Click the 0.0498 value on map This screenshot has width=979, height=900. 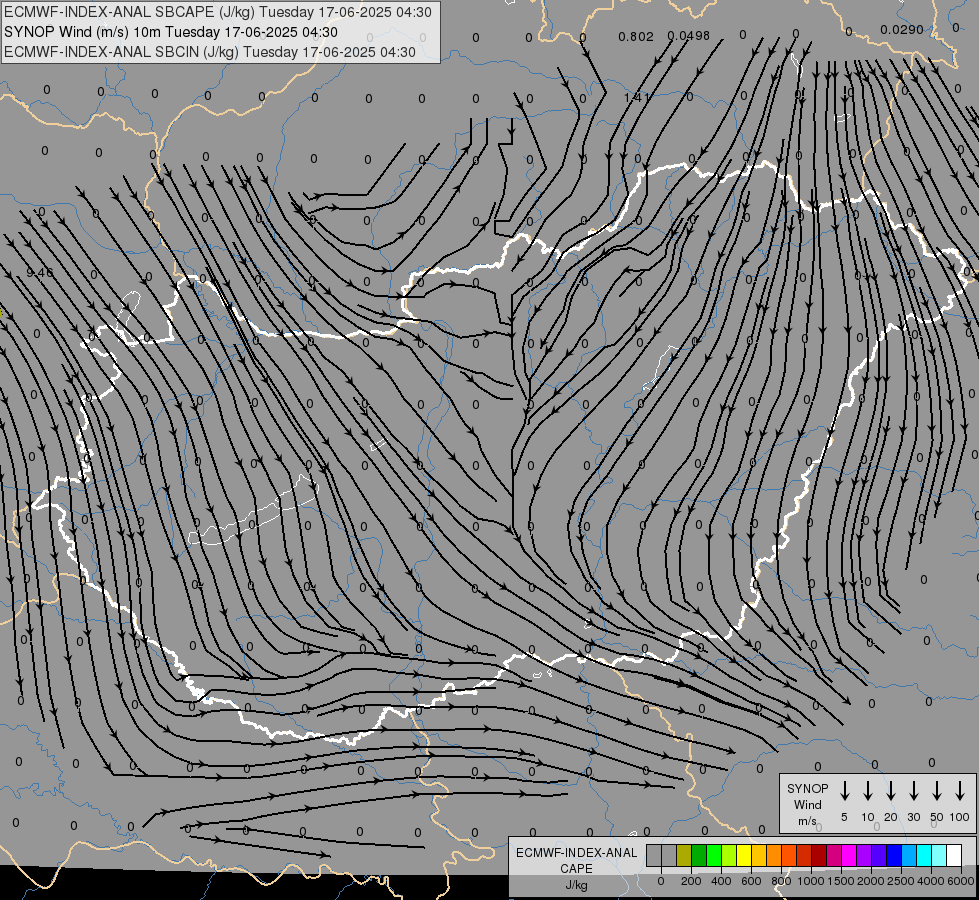click(689, 36)
